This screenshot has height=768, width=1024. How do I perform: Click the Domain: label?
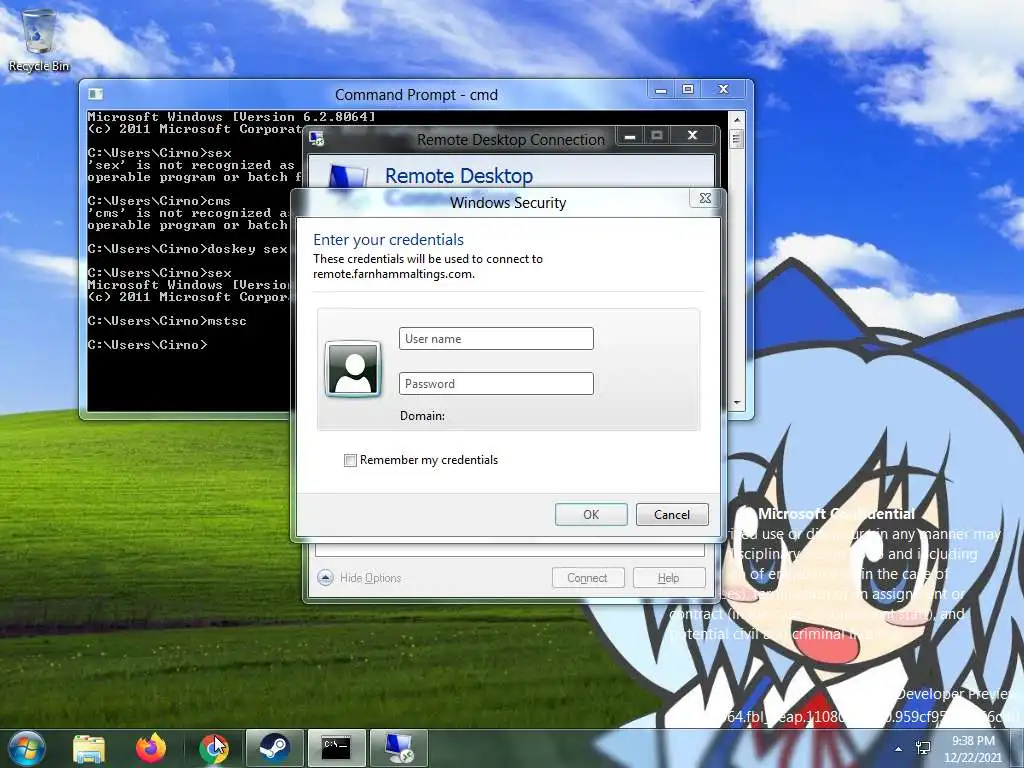click(x=422, y=416)
